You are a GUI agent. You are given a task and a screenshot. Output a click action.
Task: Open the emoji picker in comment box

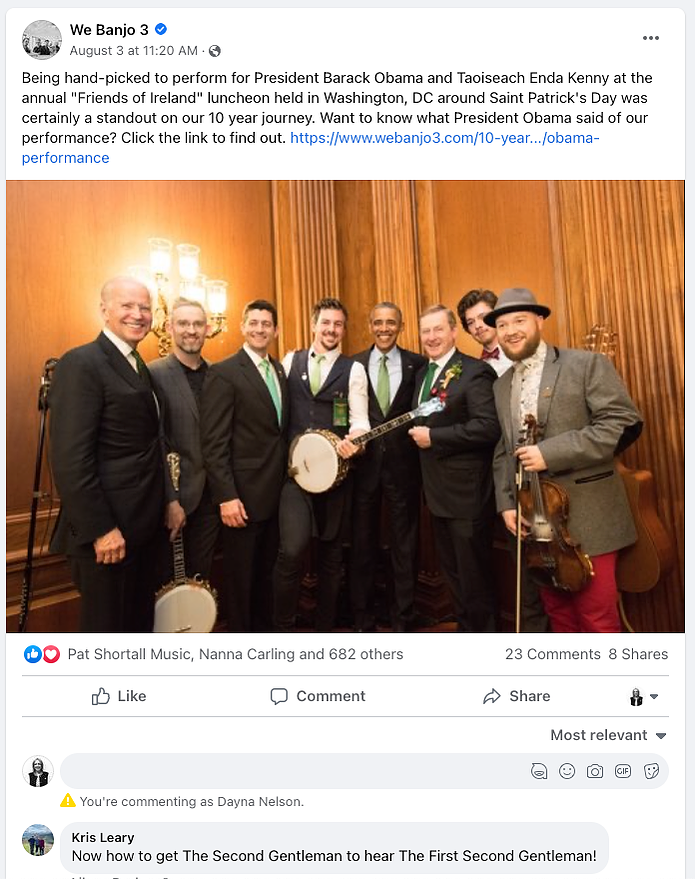(x=567, y=771)
